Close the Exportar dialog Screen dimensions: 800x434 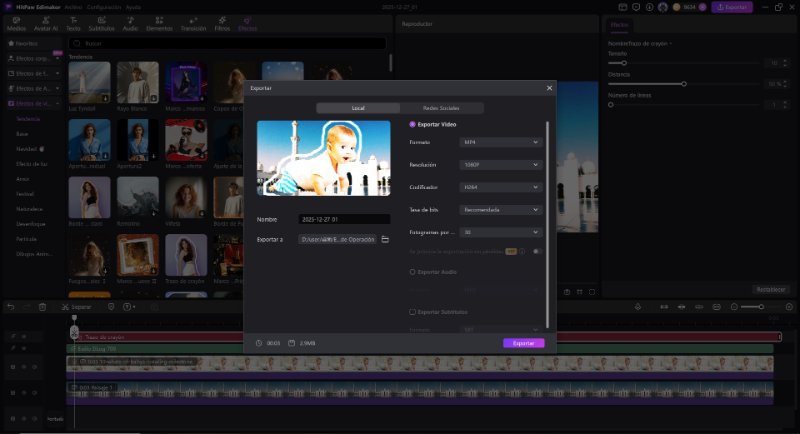[x=549, y=88]
